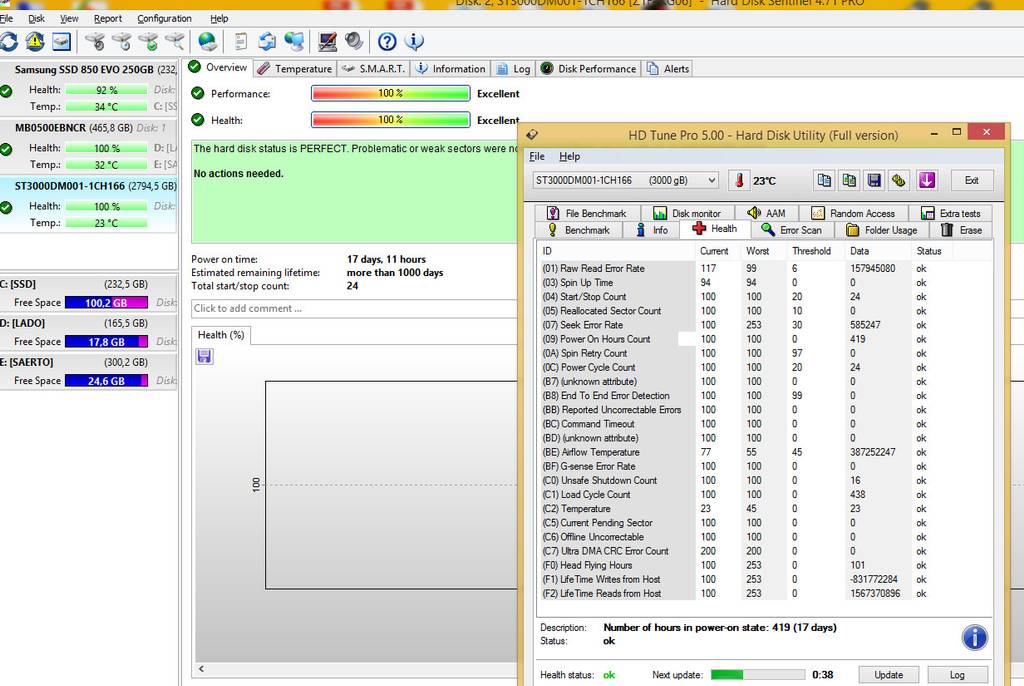Switch to the Information tab
Screen dimensions: 1024x686
pyautogui.click(x=451, y=69)
